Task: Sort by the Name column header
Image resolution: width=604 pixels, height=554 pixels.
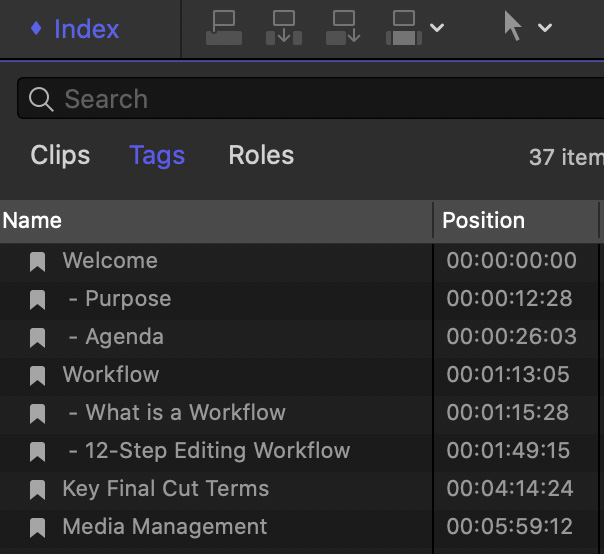Action: [x=216, y=221]
